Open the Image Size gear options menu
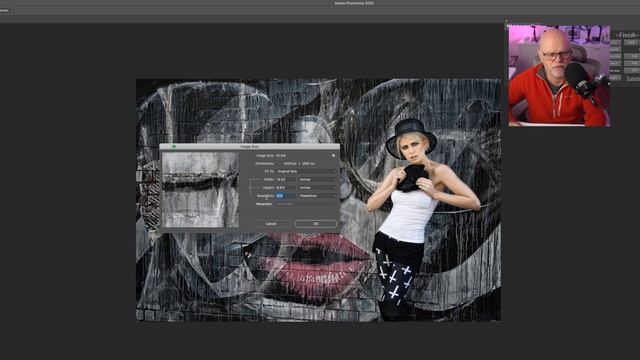The width and height of the screenshot is (640, 360). (x=333, y=156)
